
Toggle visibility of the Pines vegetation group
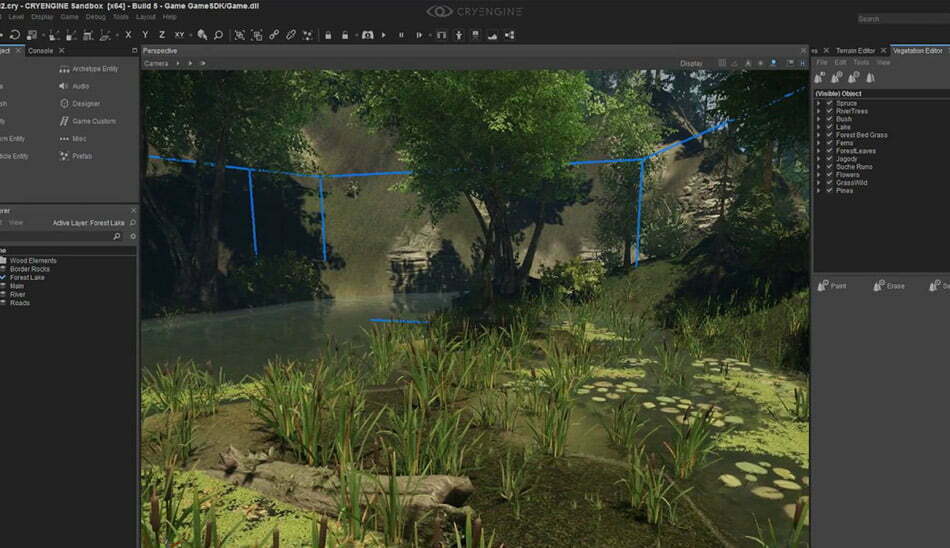pyautogui.click(x=829, y=190)
